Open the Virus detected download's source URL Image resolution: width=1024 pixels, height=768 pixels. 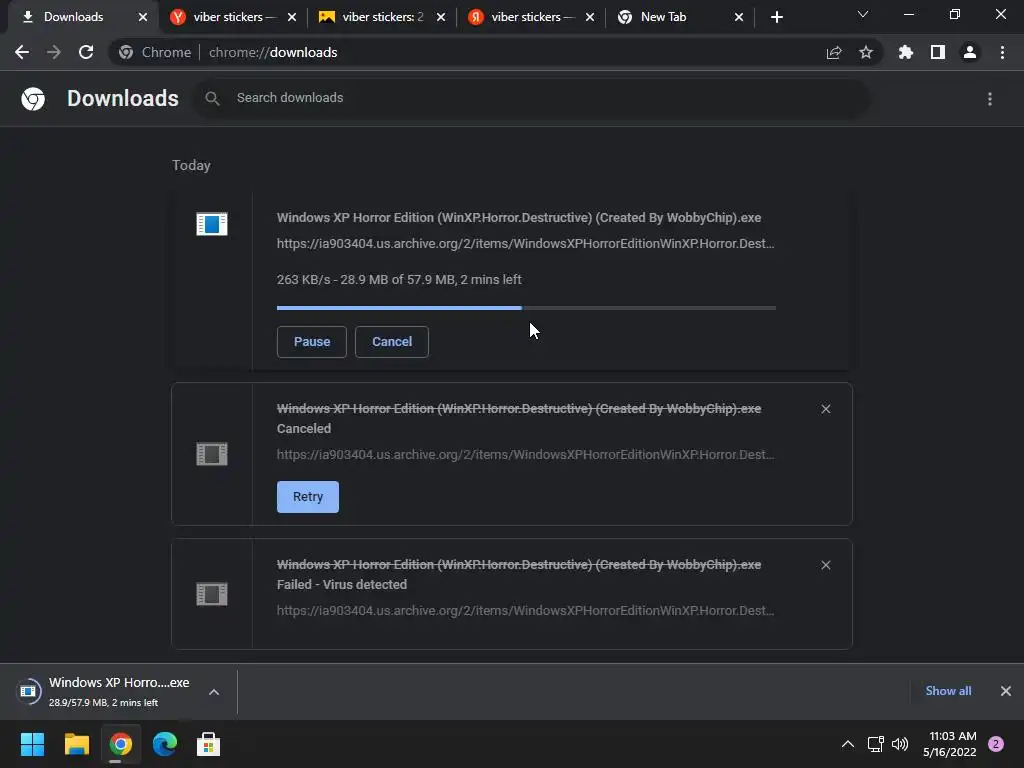click(525, 611)
